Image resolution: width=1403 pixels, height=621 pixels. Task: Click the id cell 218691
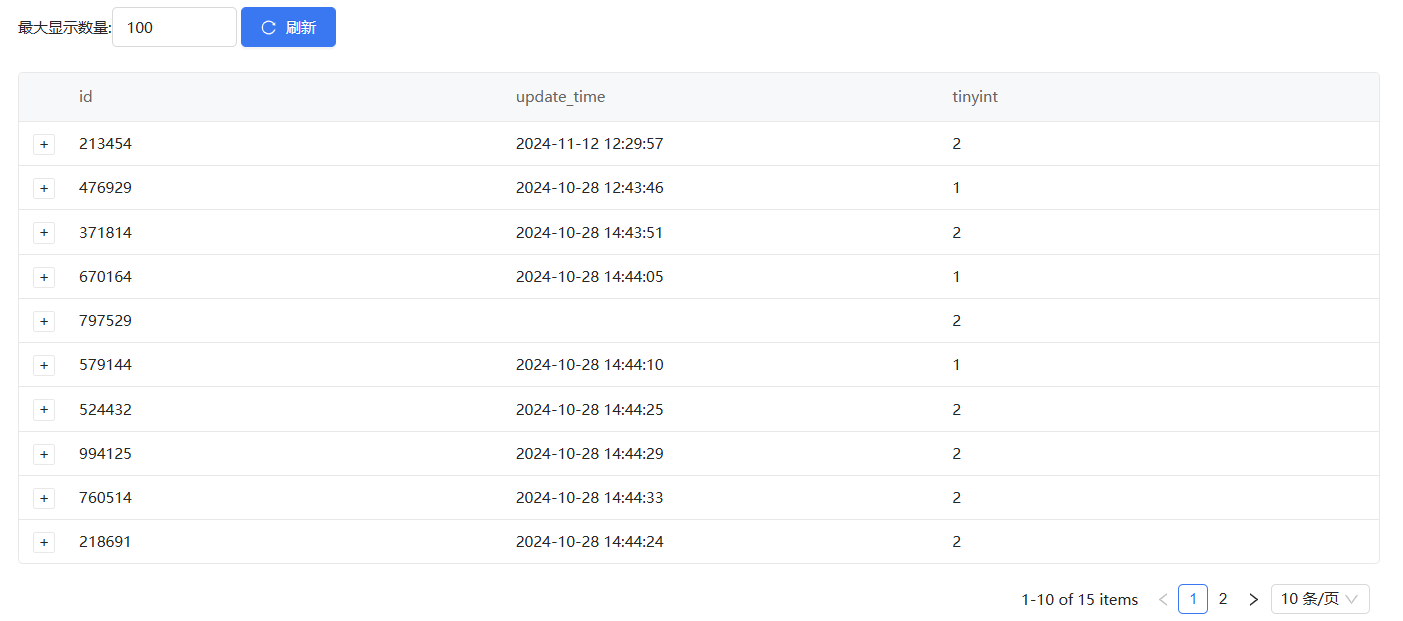click(x=105, y=542)
